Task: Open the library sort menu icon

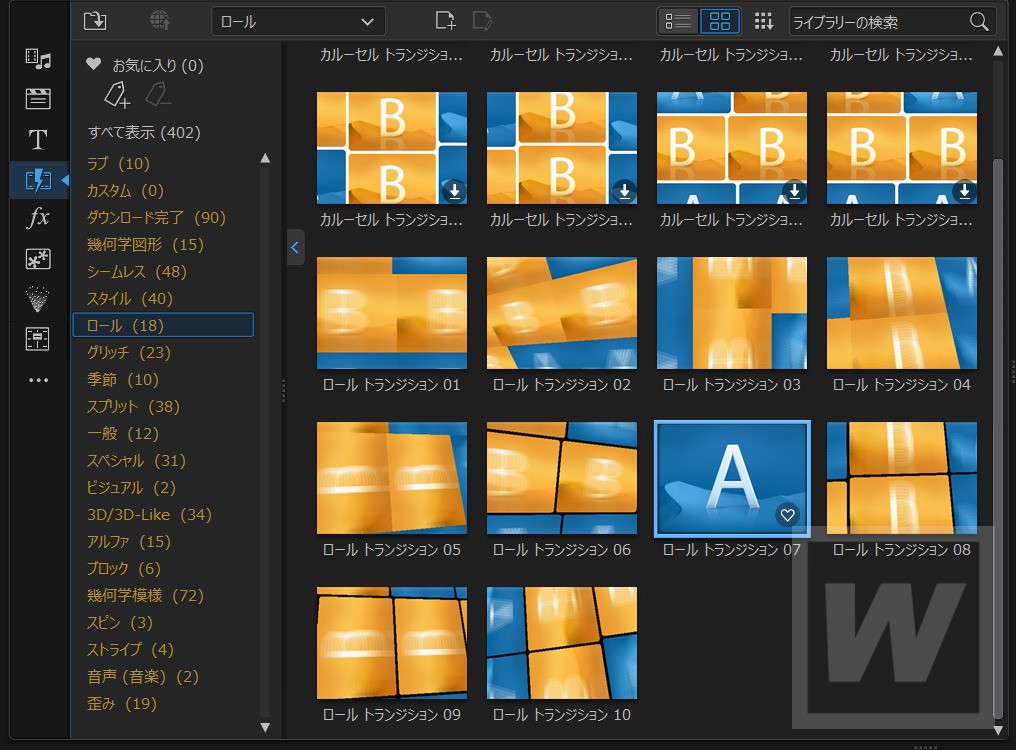Action: tap(764, 21)
